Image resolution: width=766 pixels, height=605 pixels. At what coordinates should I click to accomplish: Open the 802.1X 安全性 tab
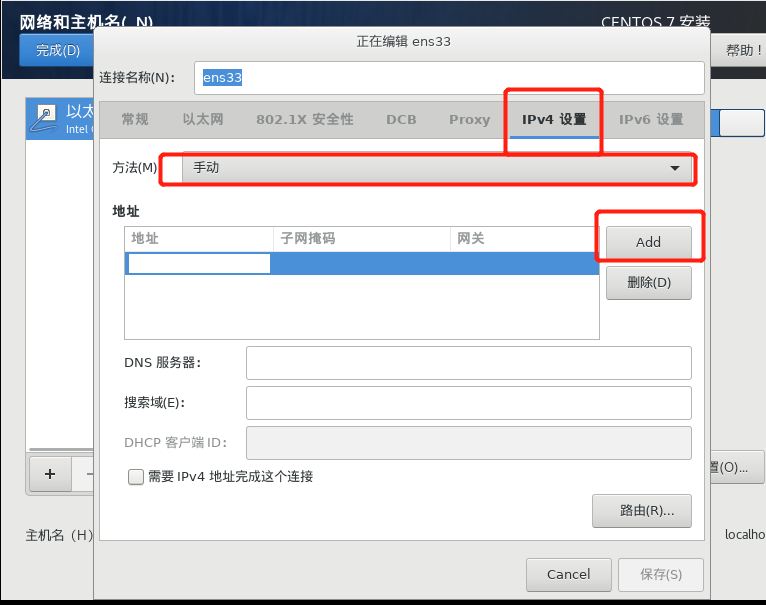click(305, 119)
